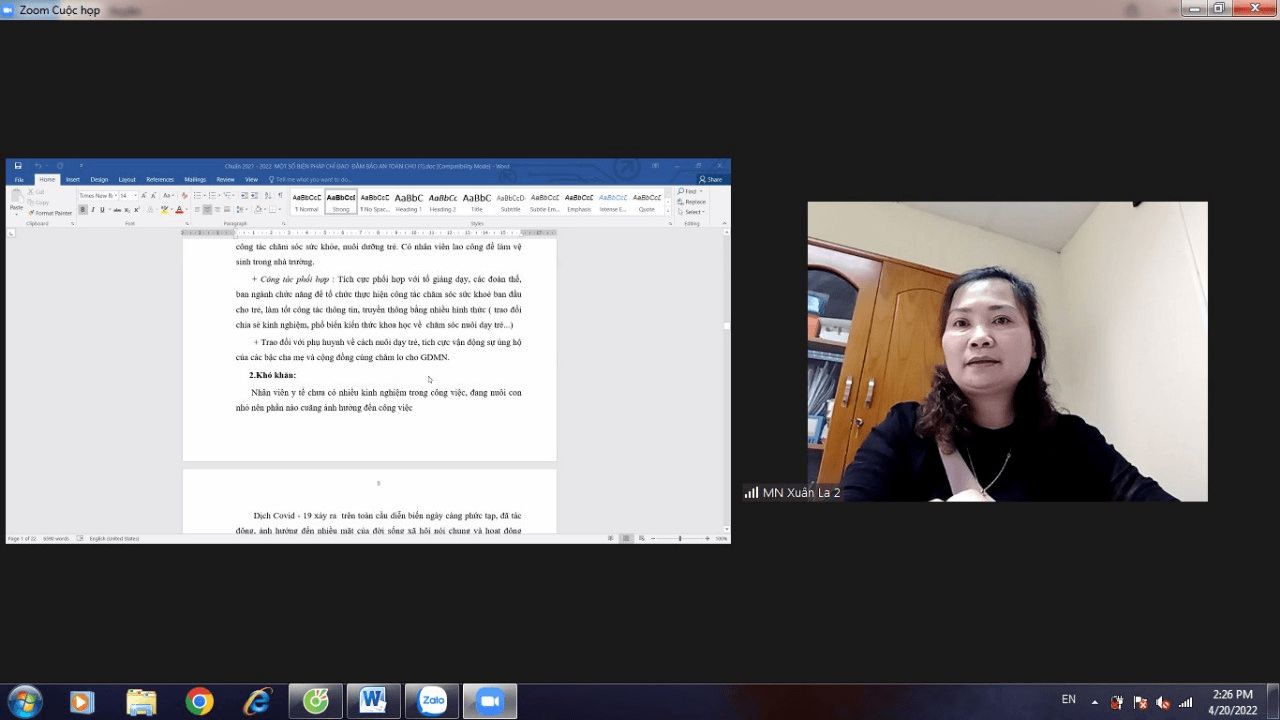Switch to the Insert ribbon tab
The height and width of the screenshot is (720, 1280).
pyautogui.click(x=73, y=180)
